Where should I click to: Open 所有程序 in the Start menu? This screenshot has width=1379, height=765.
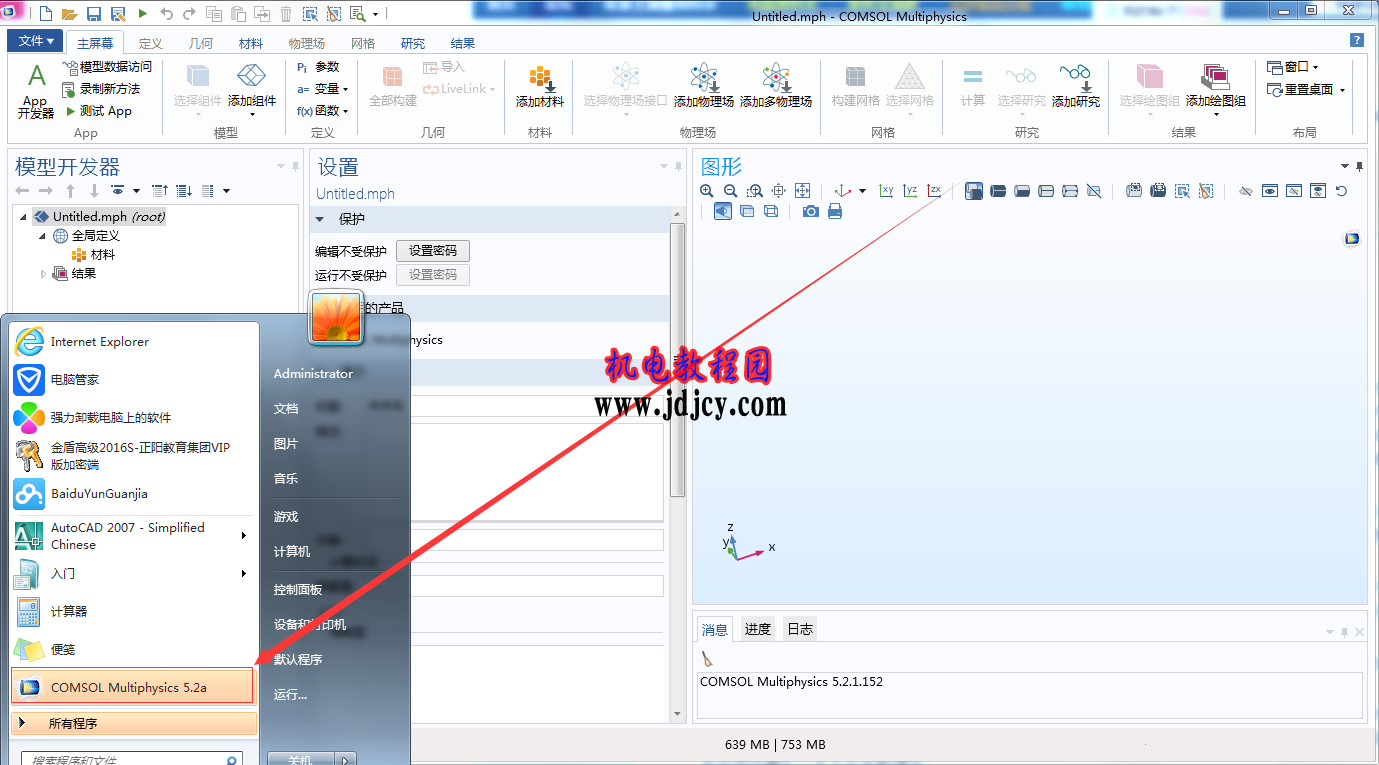tap(134, 723)
